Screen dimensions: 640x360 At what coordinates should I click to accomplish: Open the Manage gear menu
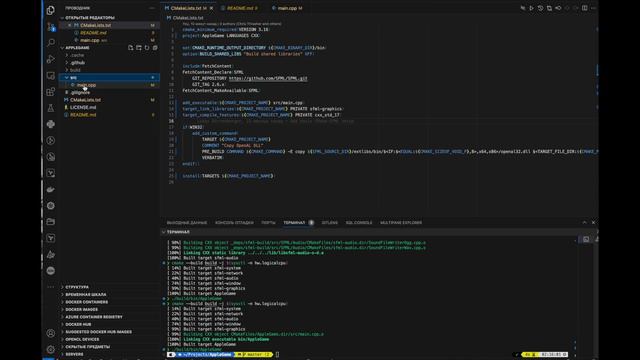[x=51, y=349]
